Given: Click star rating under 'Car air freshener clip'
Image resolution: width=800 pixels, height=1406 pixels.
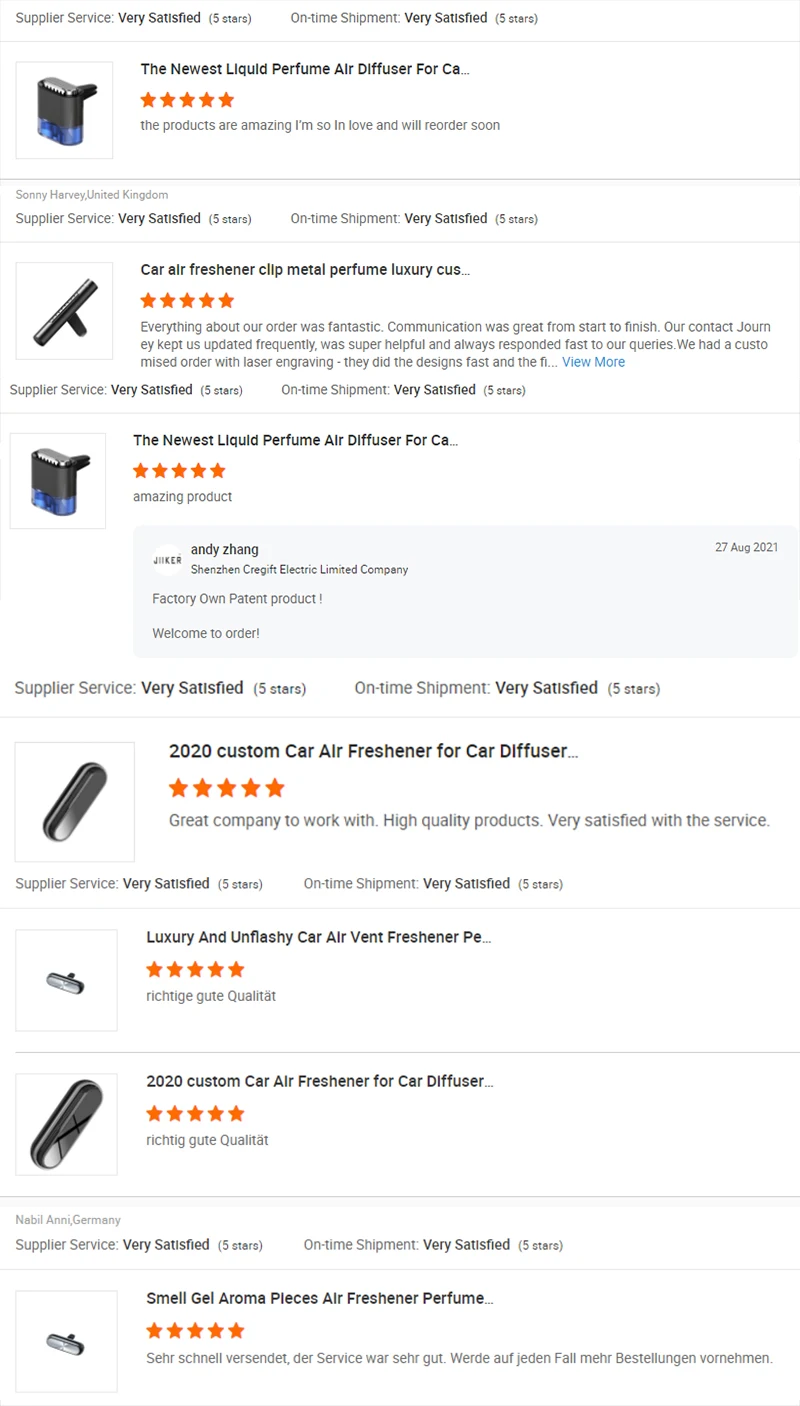Looking at the screenshot, I should point(187,300).
